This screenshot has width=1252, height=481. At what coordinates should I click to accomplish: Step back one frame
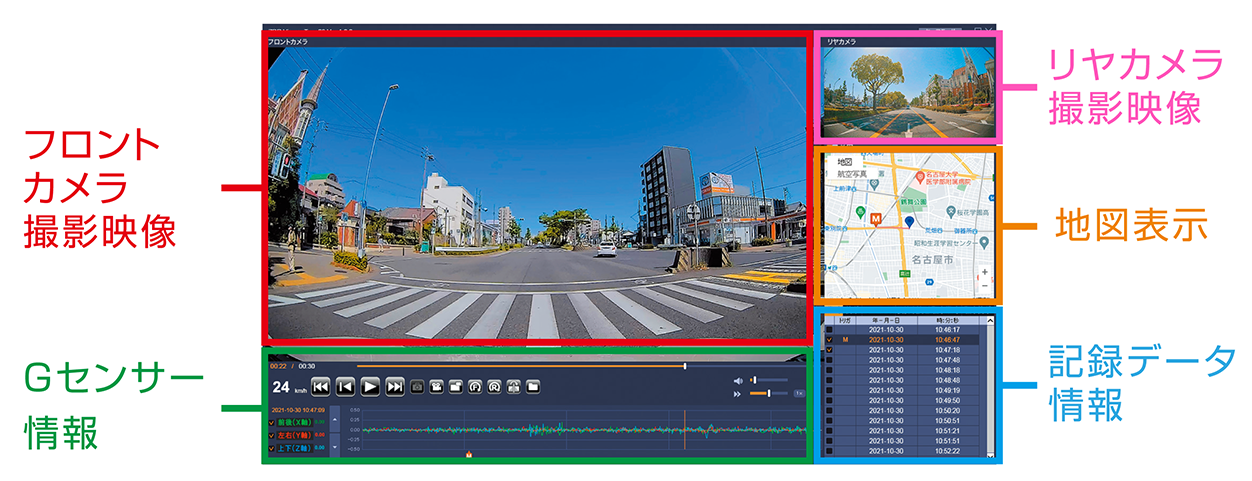pos(345,386)
